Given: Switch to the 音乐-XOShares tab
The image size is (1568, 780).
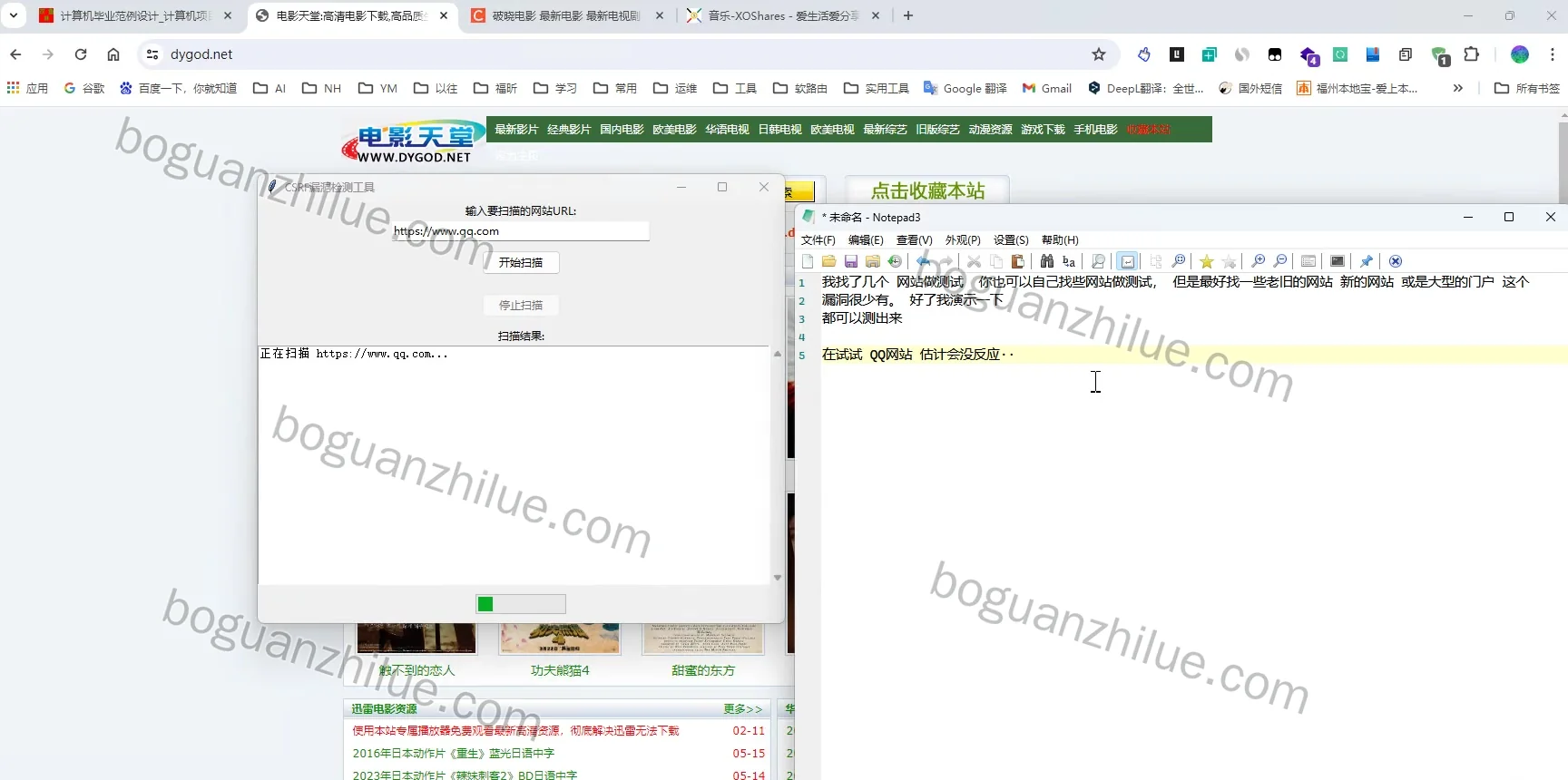Looking at the screenshot, I should [783, 15].
